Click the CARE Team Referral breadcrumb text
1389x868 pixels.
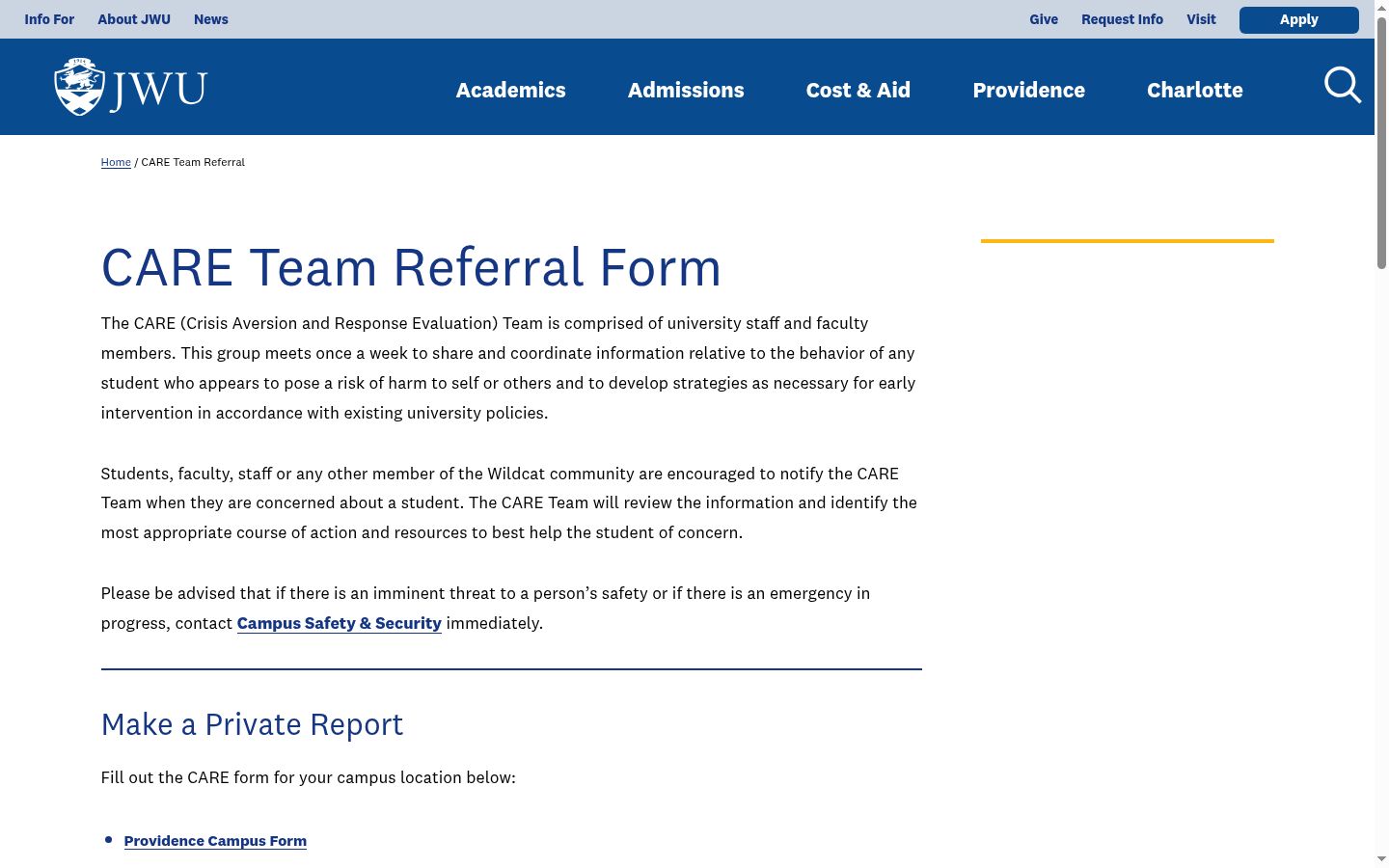coord(193,162)
